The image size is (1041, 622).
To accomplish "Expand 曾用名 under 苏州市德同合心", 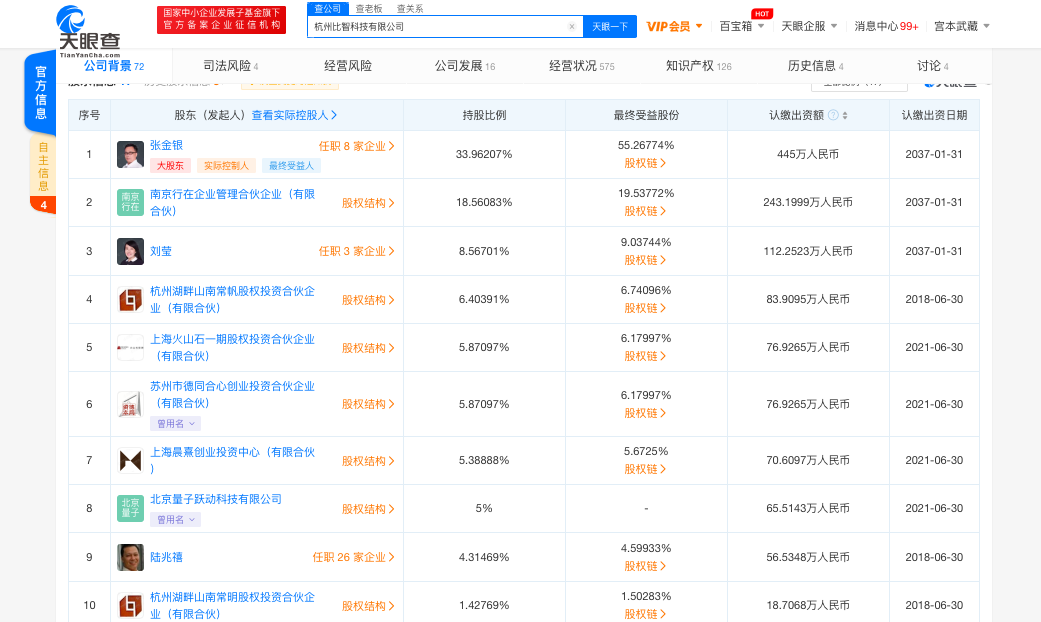I will coord(174,423).
